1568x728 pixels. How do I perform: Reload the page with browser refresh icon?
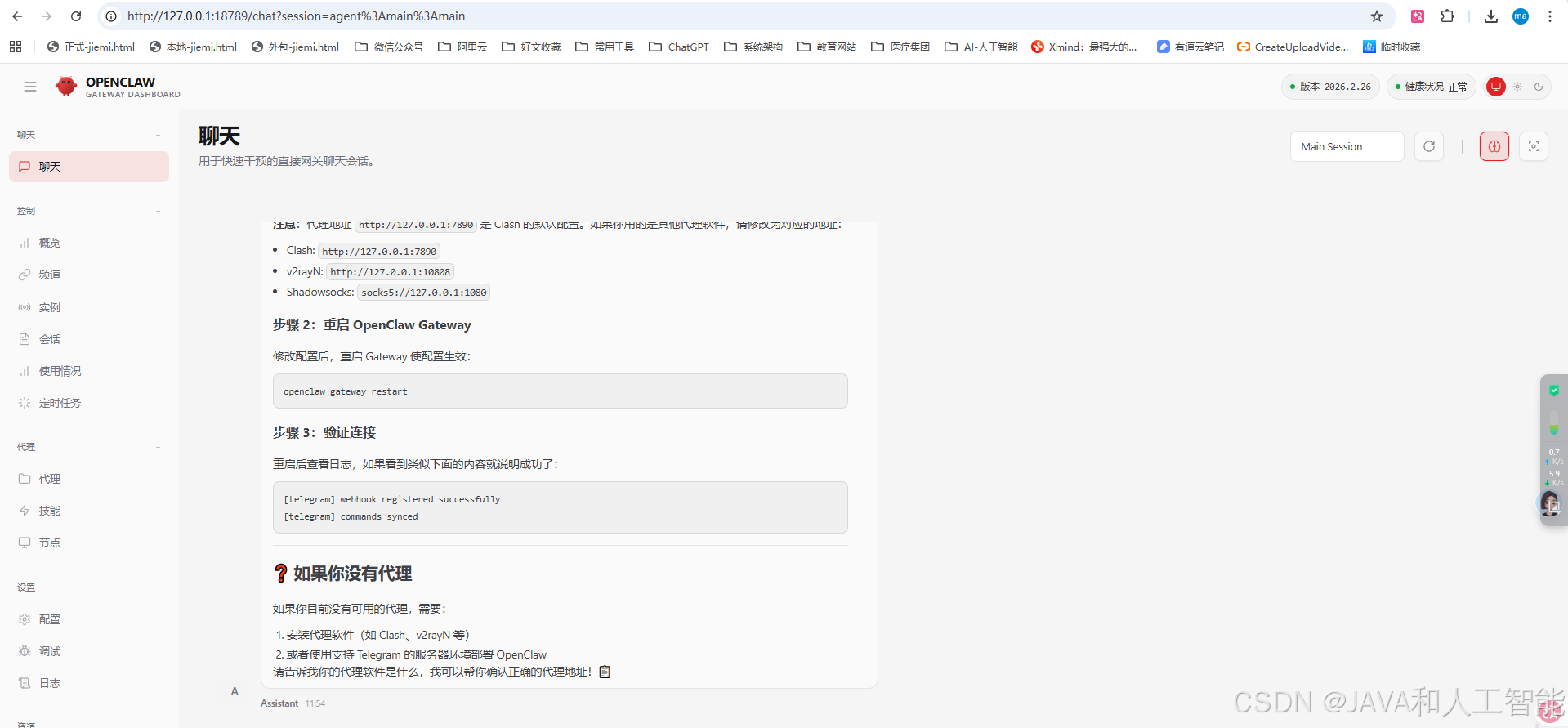point(76,16)
